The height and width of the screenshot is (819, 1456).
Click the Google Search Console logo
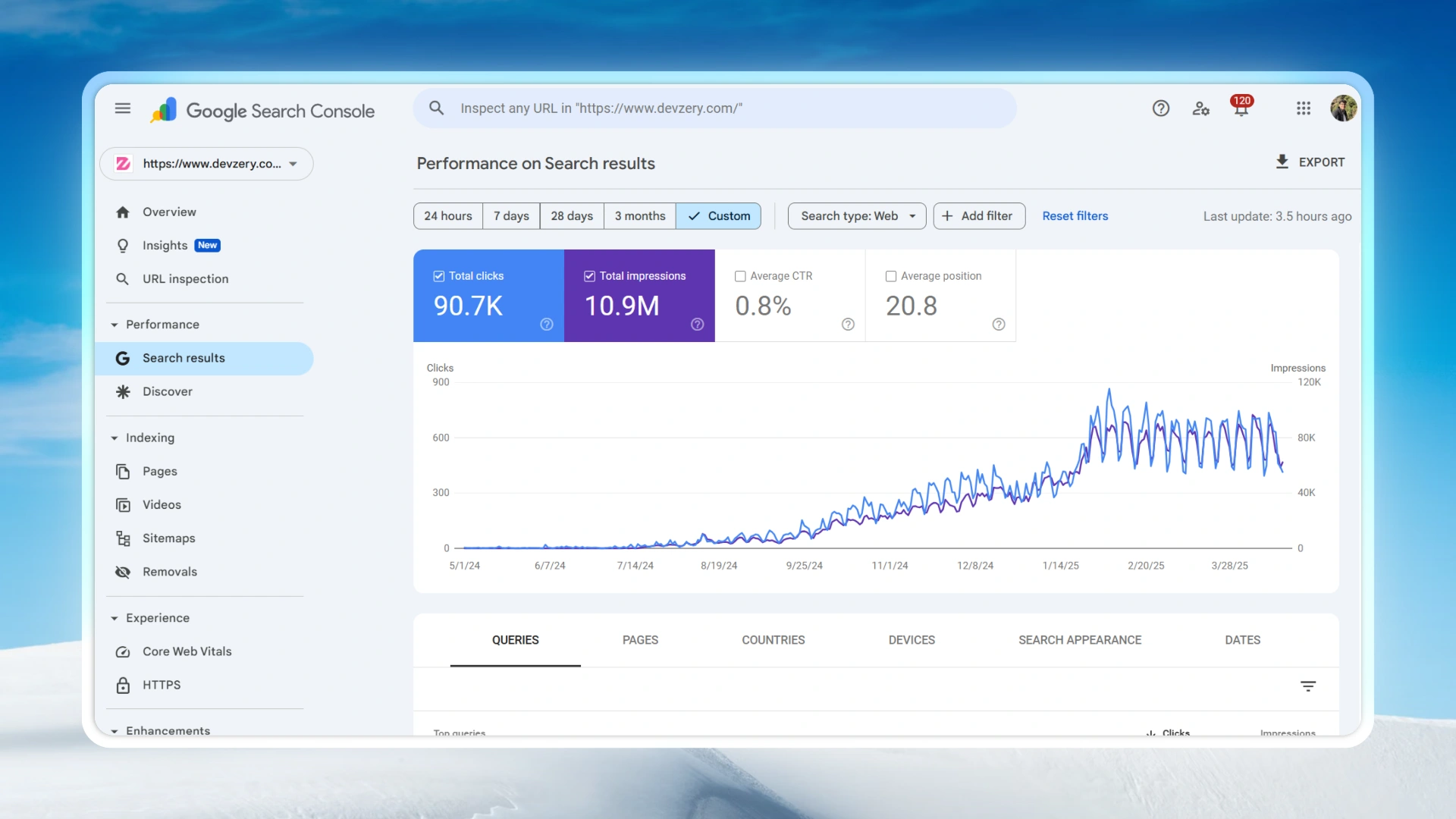point(262,111)
